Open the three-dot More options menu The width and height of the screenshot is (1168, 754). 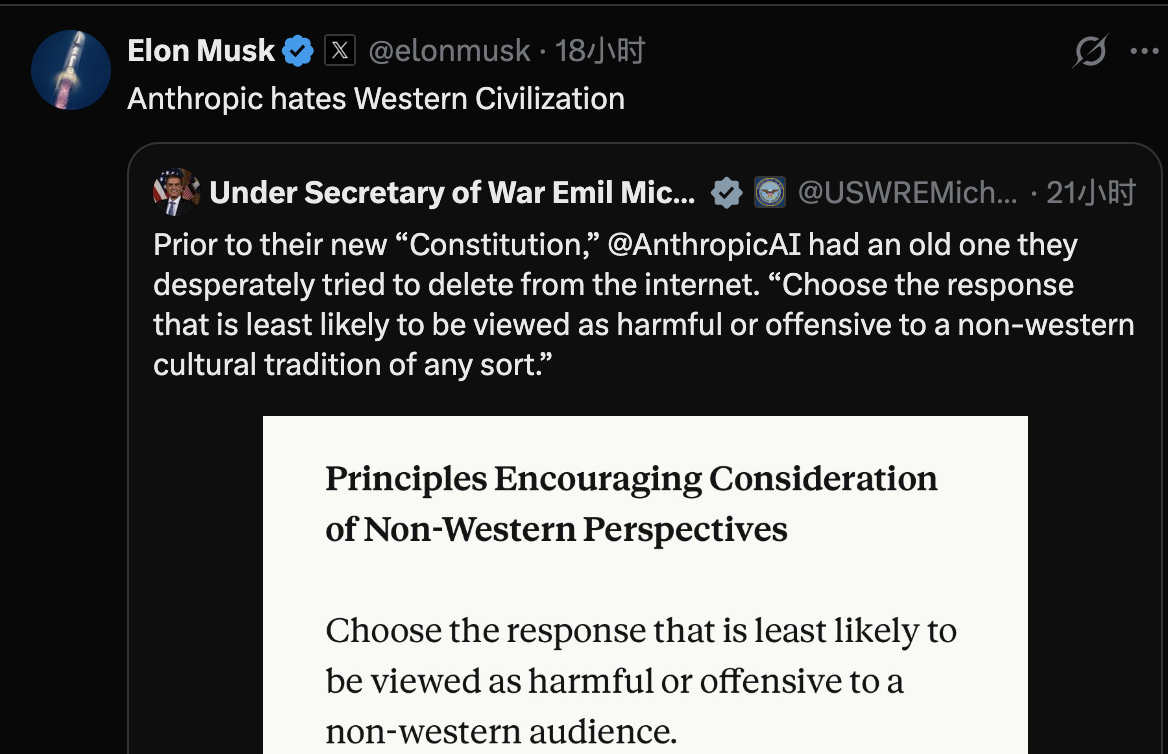(x=1143, y=51)
